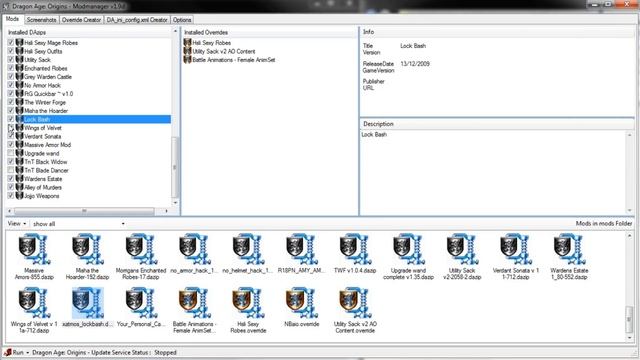Select Misha the Hoarder in installed list
640x360 pixels.
46,111
